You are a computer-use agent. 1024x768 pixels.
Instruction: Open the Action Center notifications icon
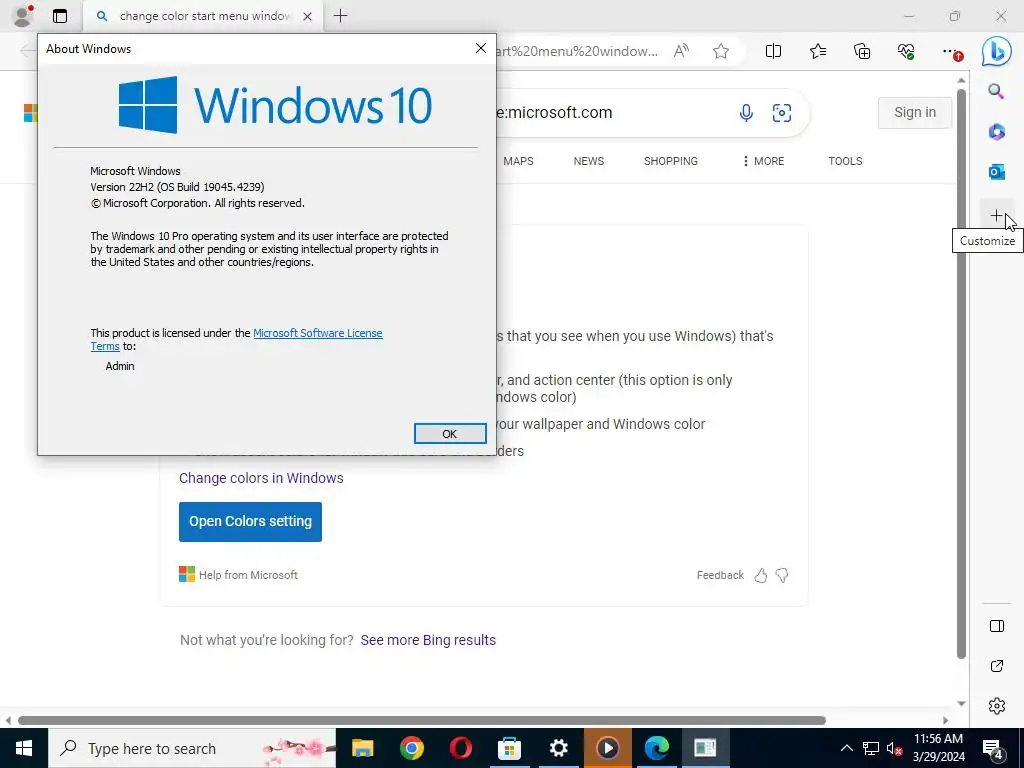(x=993, y=748)
